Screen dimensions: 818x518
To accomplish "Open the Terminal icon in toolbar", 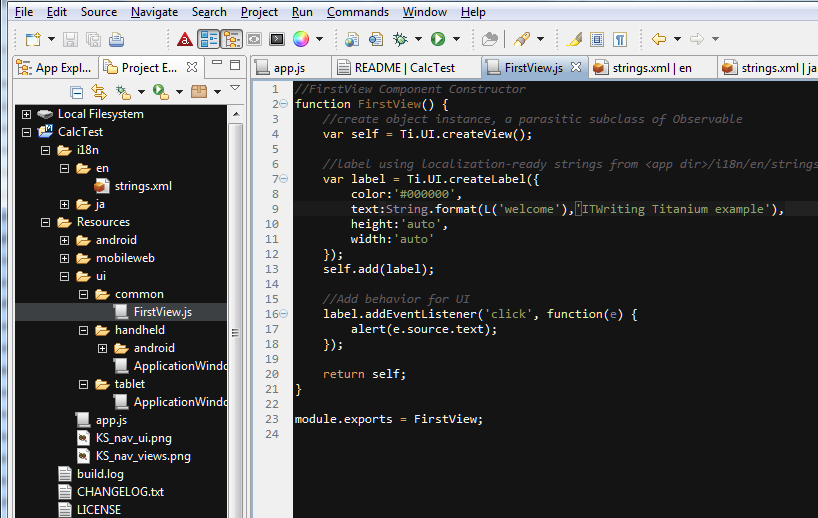I will 277,39.
